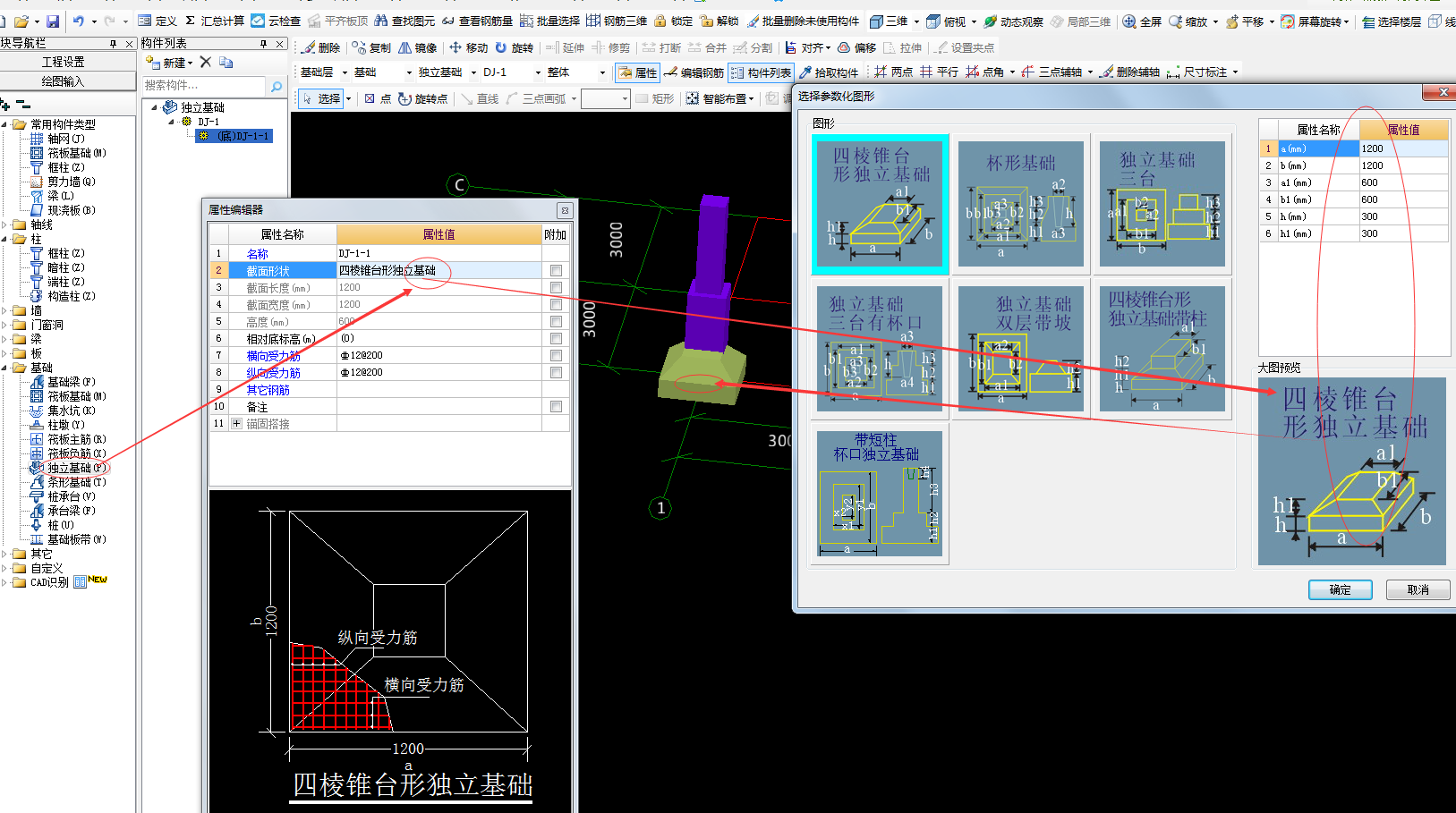Tick the 附加 checkbox for 相对底标高 row
The width and height of the screenshot is (1456, 813).
coord(556,338)
